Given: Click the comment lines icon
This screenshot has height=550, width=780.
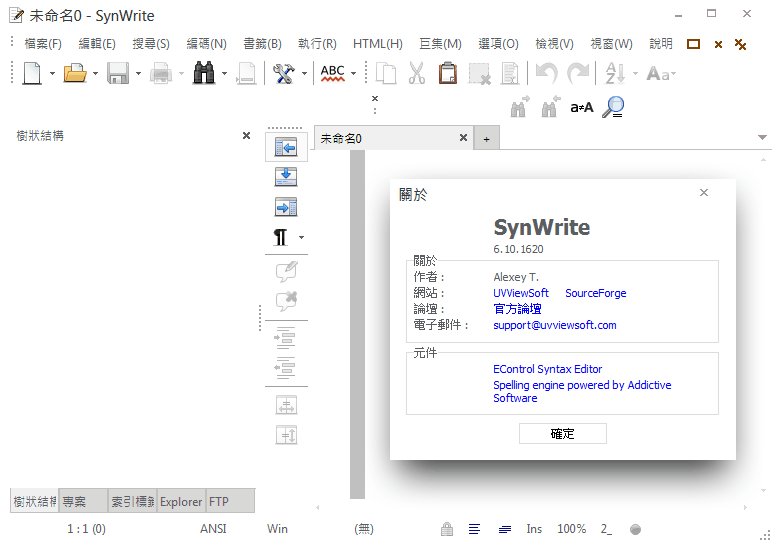Looking at the screenshot, I should click(x=286, y=271).
